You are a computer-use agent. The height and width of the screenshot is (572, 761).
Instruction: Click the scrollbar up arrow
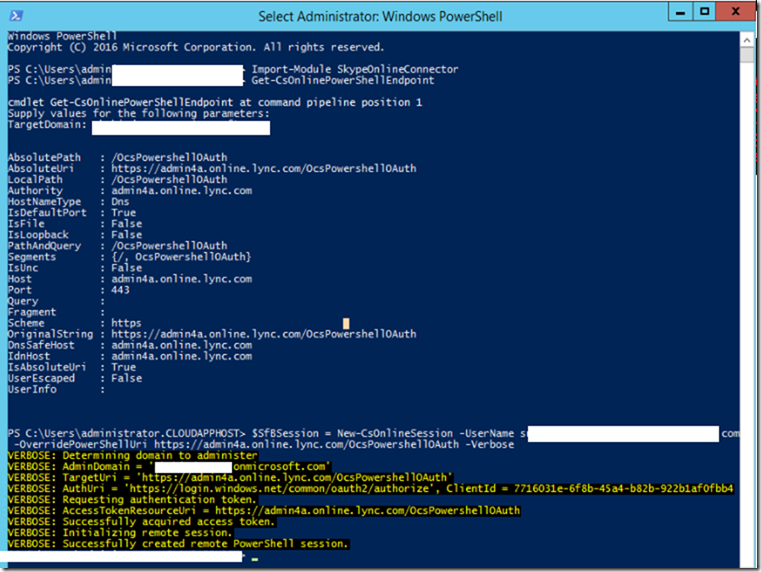[747, 40]
